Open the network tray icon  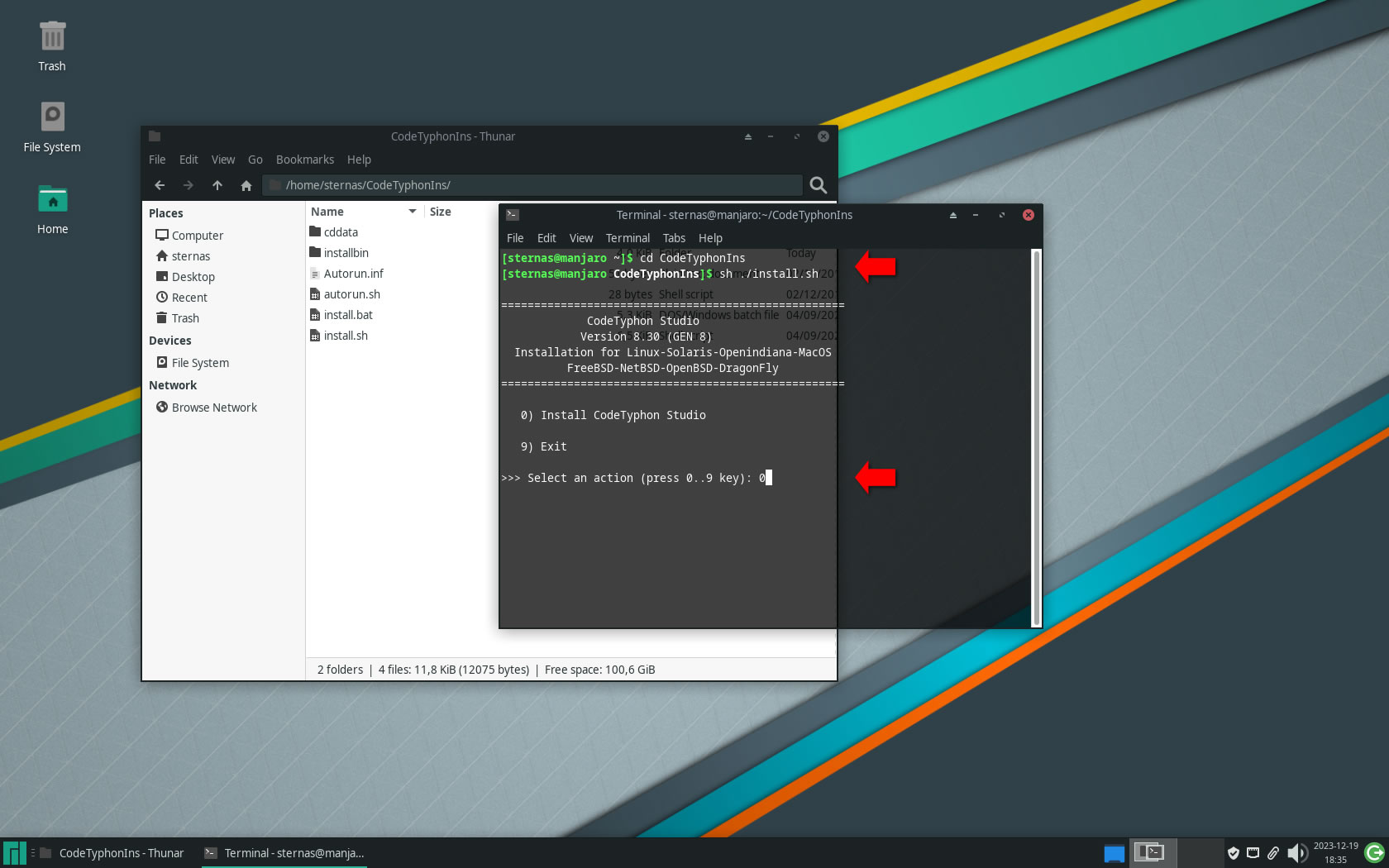[1253, 853]
